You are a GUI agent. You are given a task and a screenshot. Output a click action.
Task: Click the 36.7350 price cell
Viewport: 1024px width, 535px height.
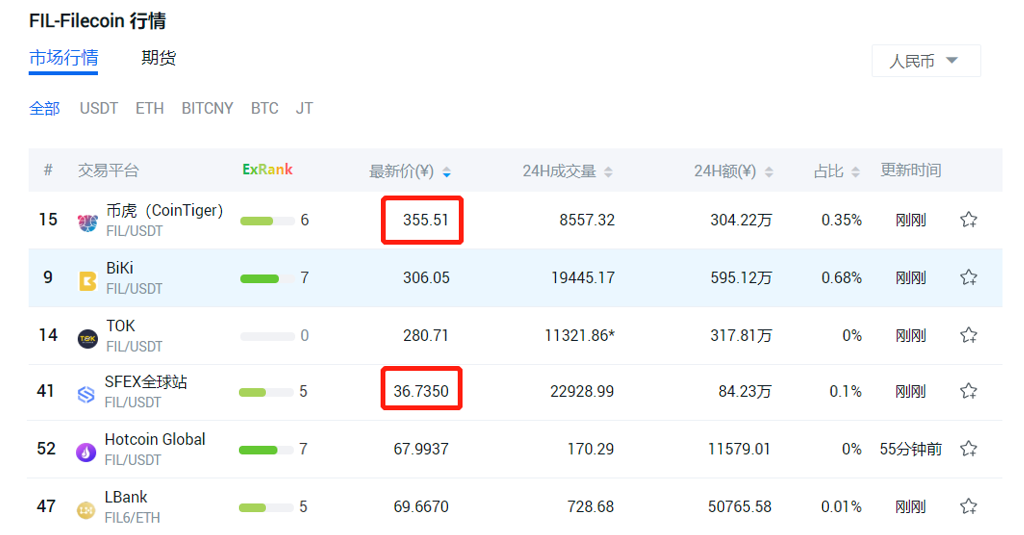pos(421,391)
